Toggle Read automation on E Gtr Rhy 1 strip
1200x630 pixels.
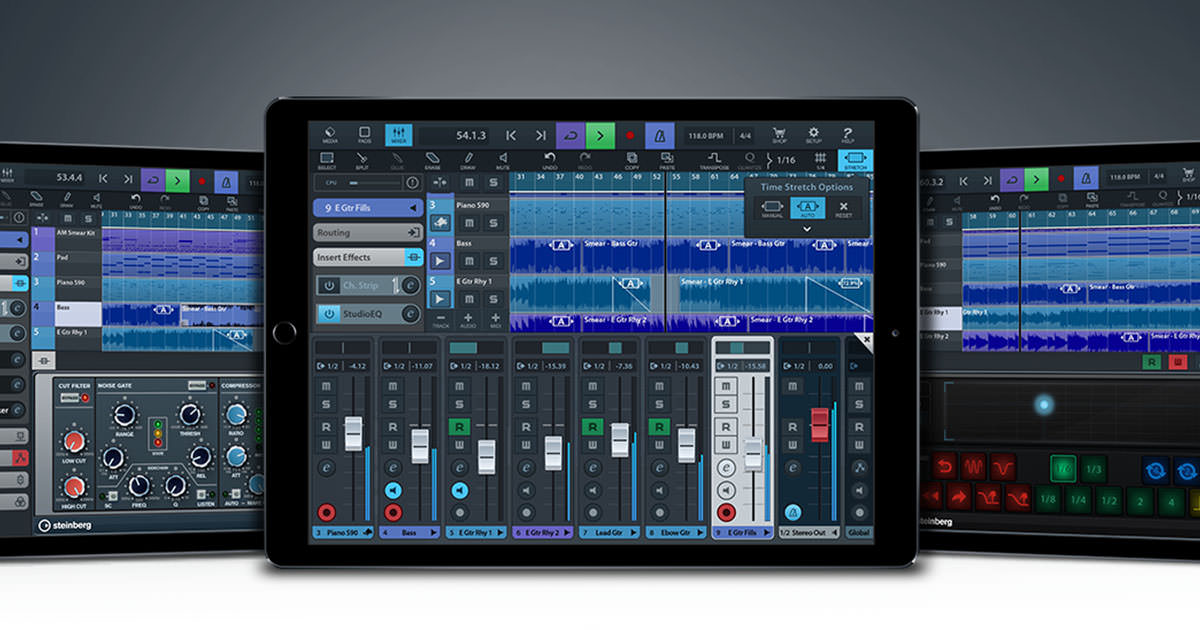[459, 427]
